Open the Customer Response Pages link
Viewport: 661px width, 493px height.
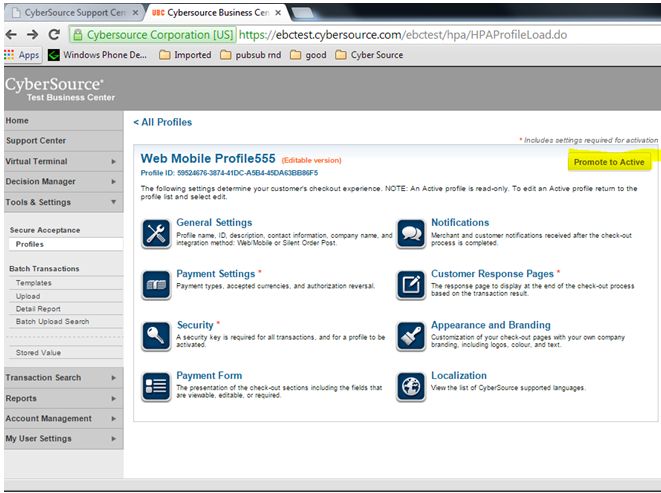click(x=492, y=274)
